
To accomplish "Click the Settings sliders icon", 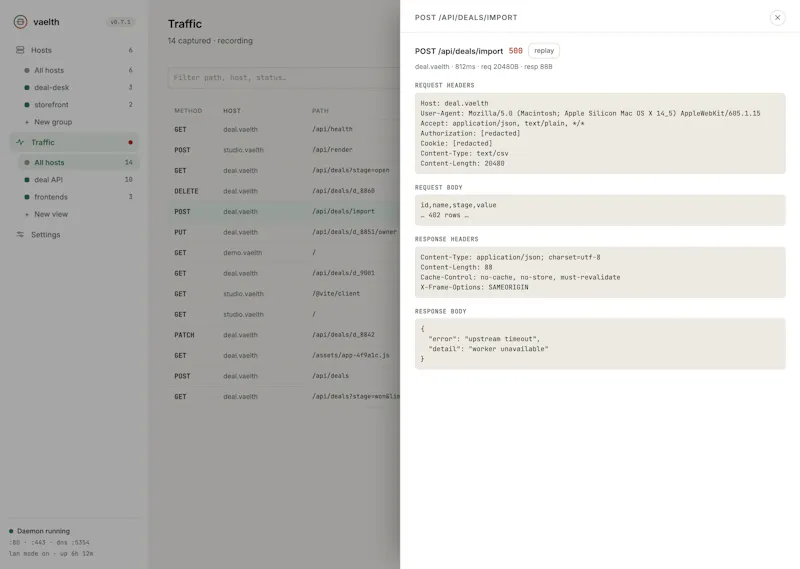I will [x=20, y=235].
